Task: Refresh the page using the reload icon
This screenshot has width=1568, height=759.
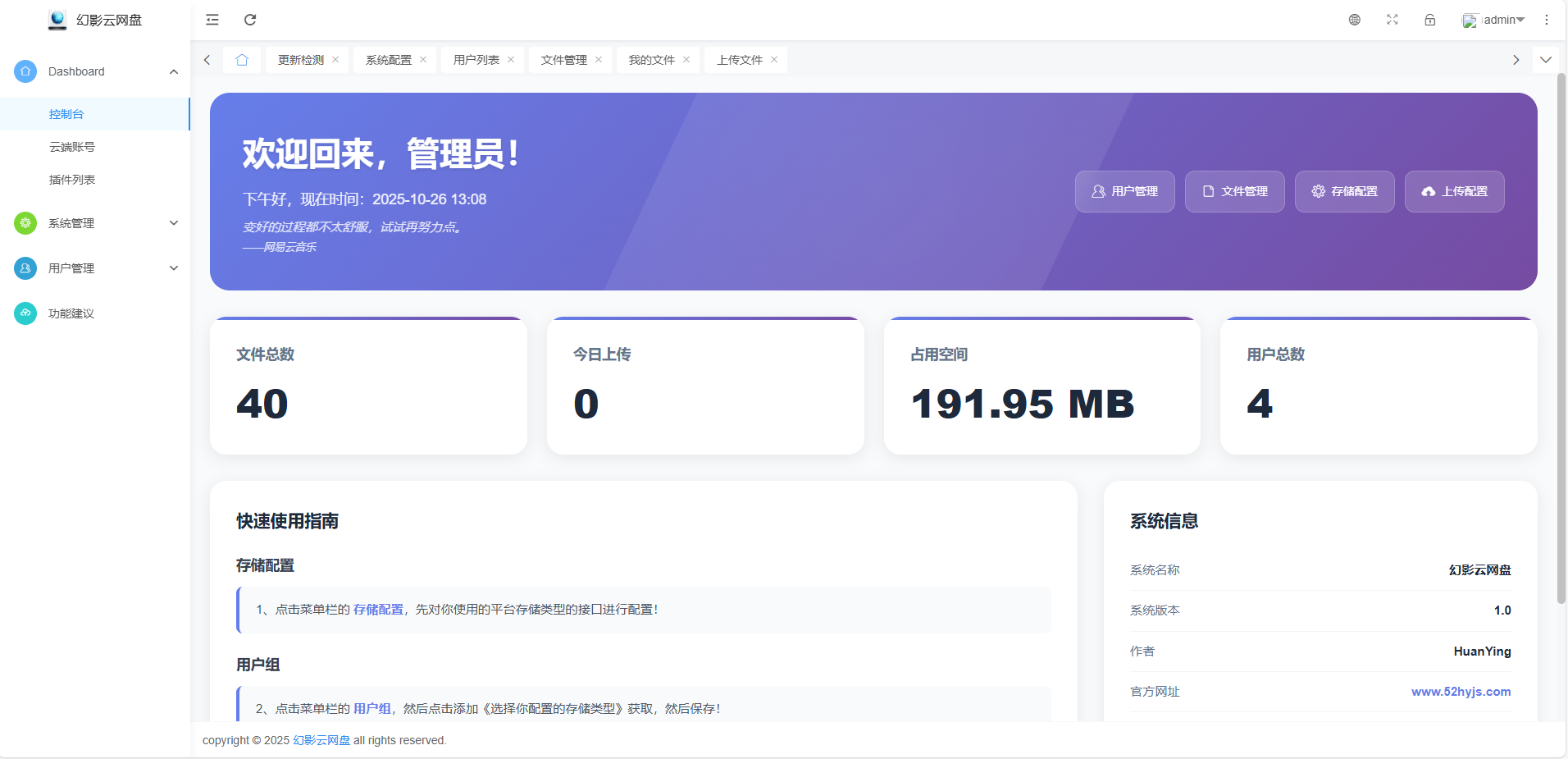Action: click(x=250, y=20)
